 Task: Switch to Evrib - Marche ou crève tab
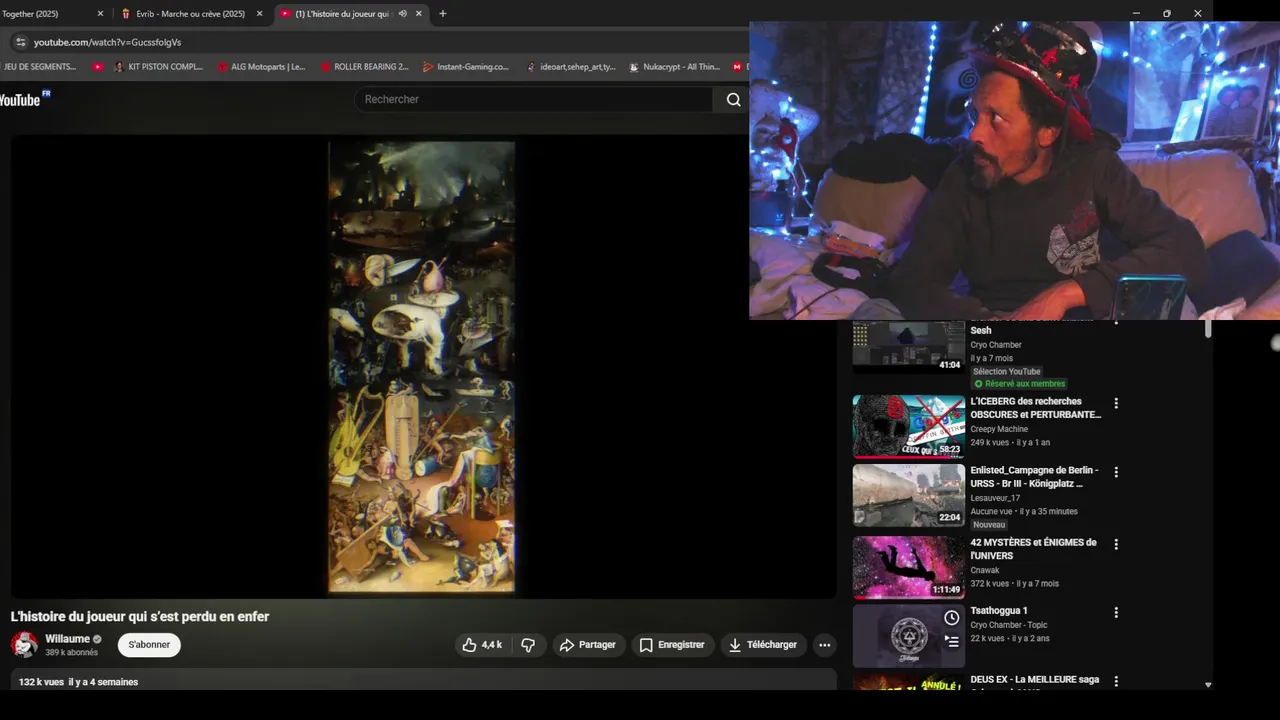[190, 14]
